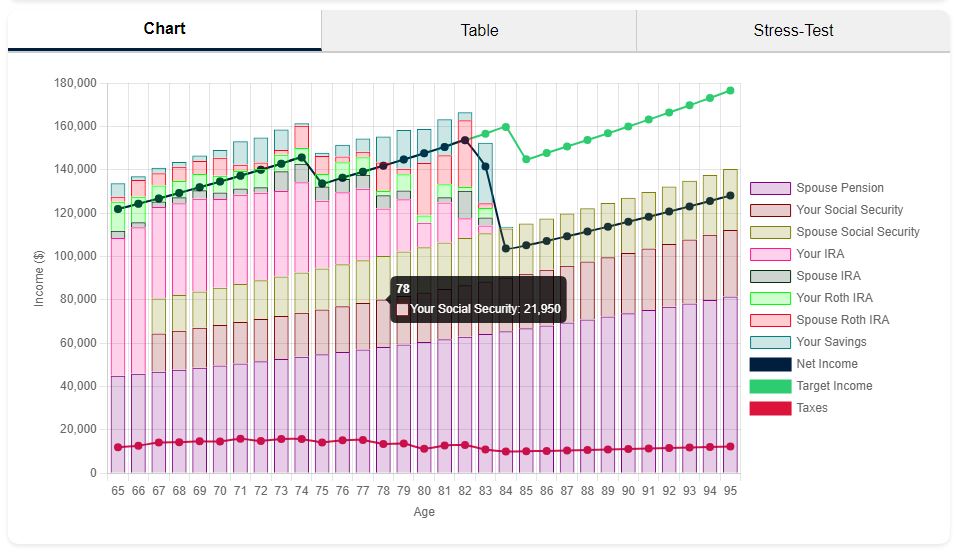Toggle Spouse Social Security legend entry

click(x=857, y=232)
